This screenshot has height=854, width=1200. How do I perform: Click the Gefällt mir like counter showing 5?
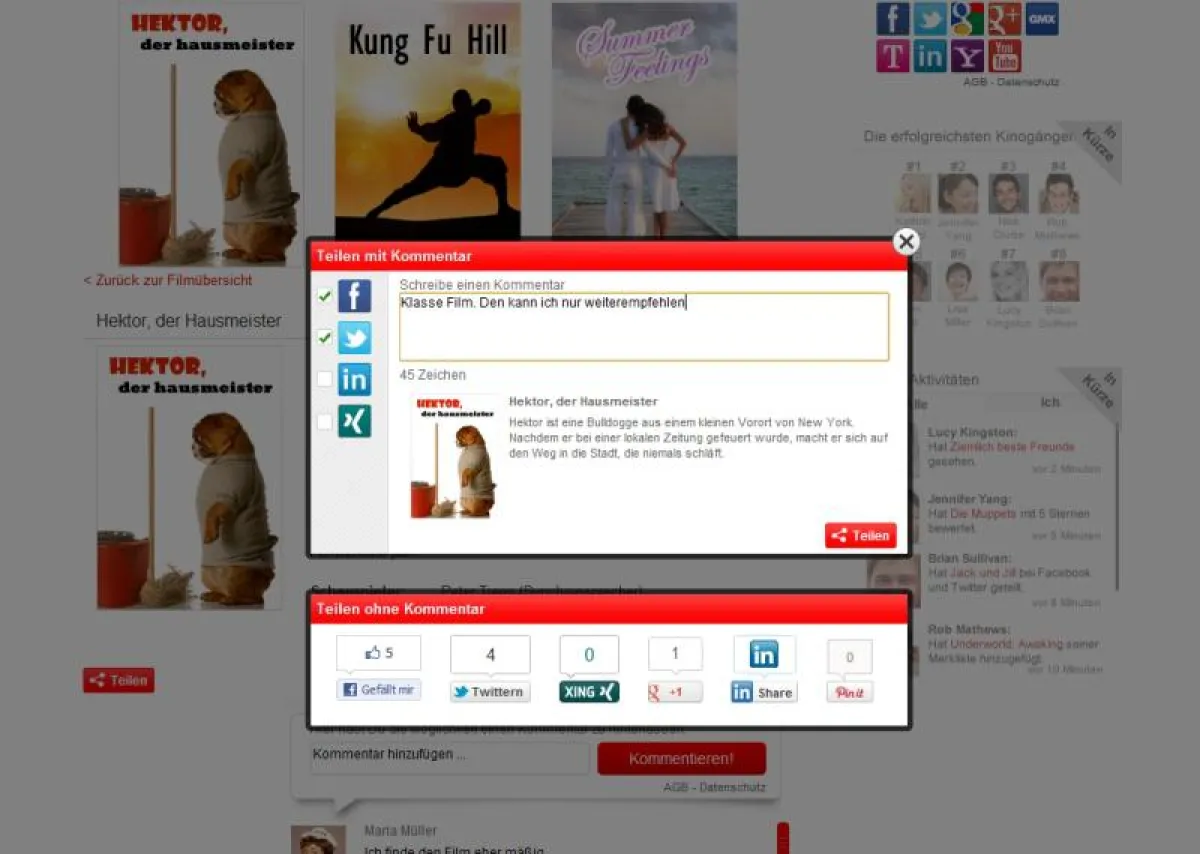(x=378, y=653)
